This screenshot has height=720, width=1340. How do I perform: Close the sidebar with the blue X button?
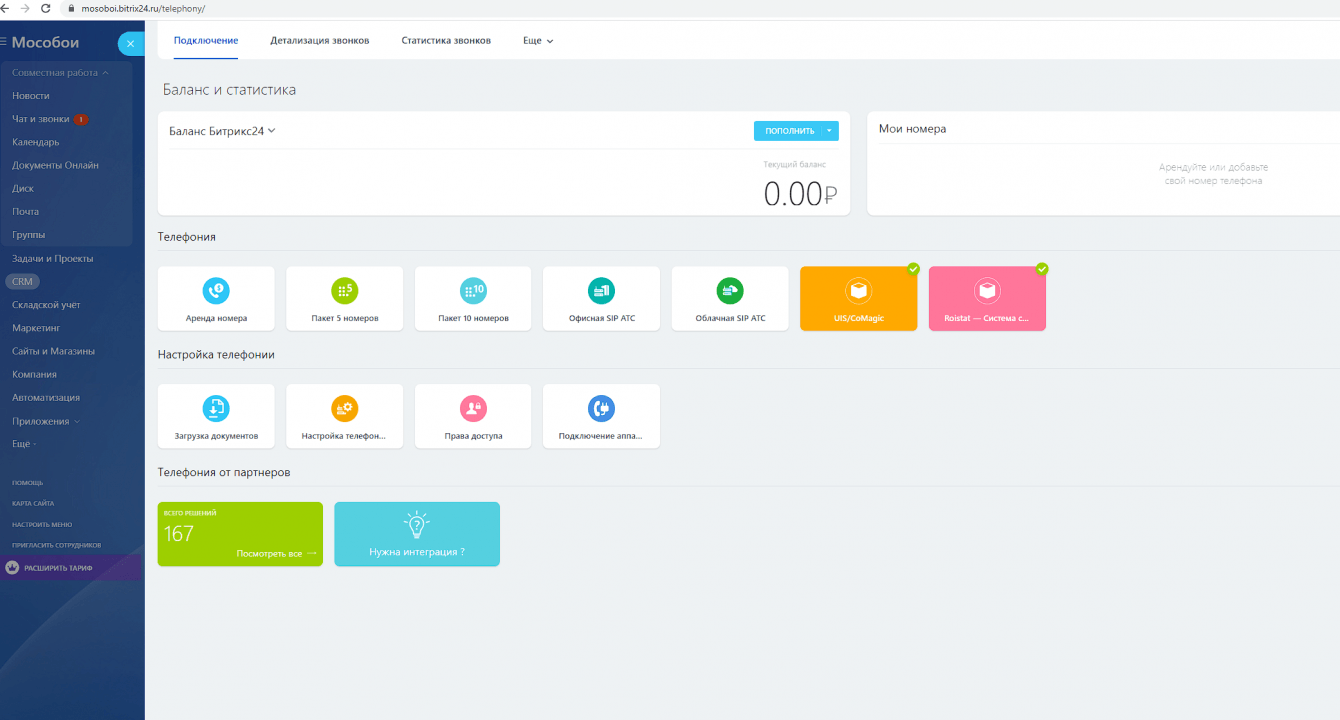coord(131,44)
